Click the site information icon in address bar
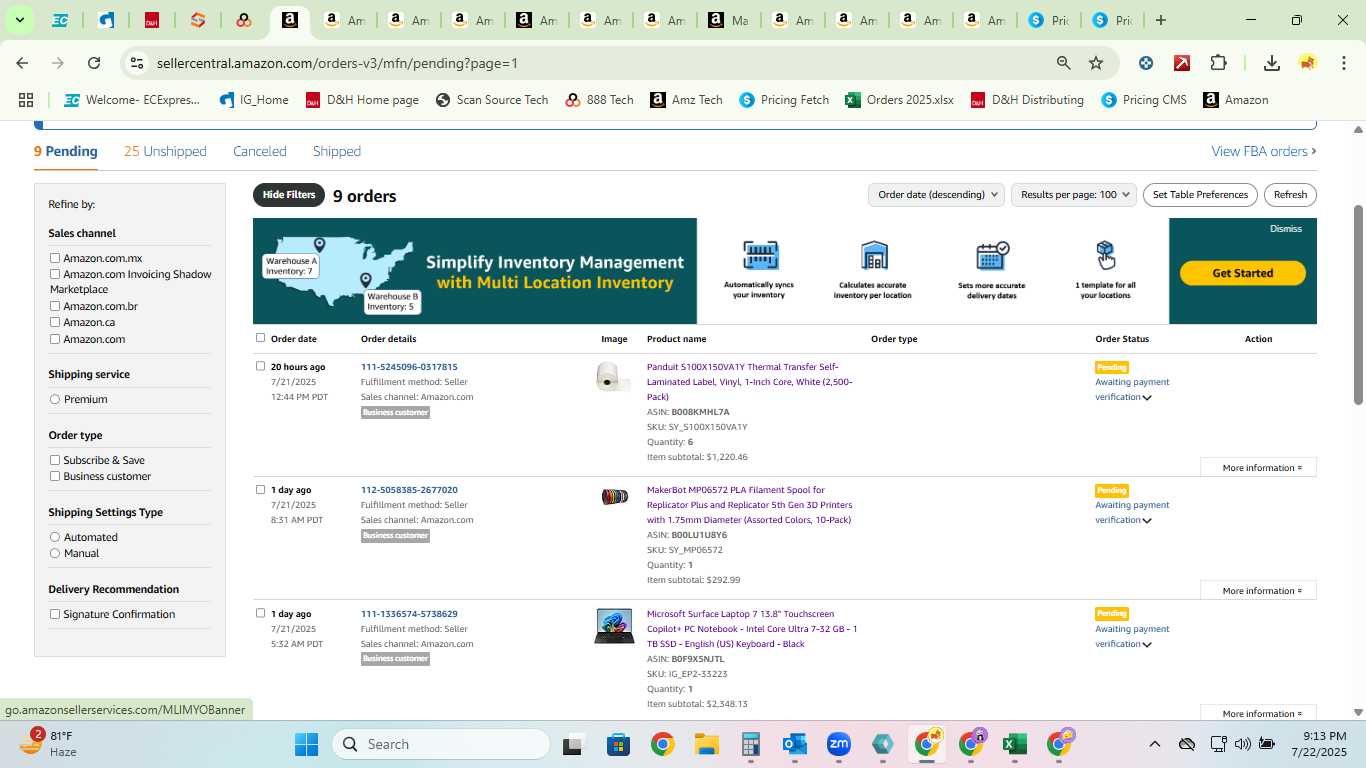The width and height of the screenshot is (1366, 768). coord(136,63)
